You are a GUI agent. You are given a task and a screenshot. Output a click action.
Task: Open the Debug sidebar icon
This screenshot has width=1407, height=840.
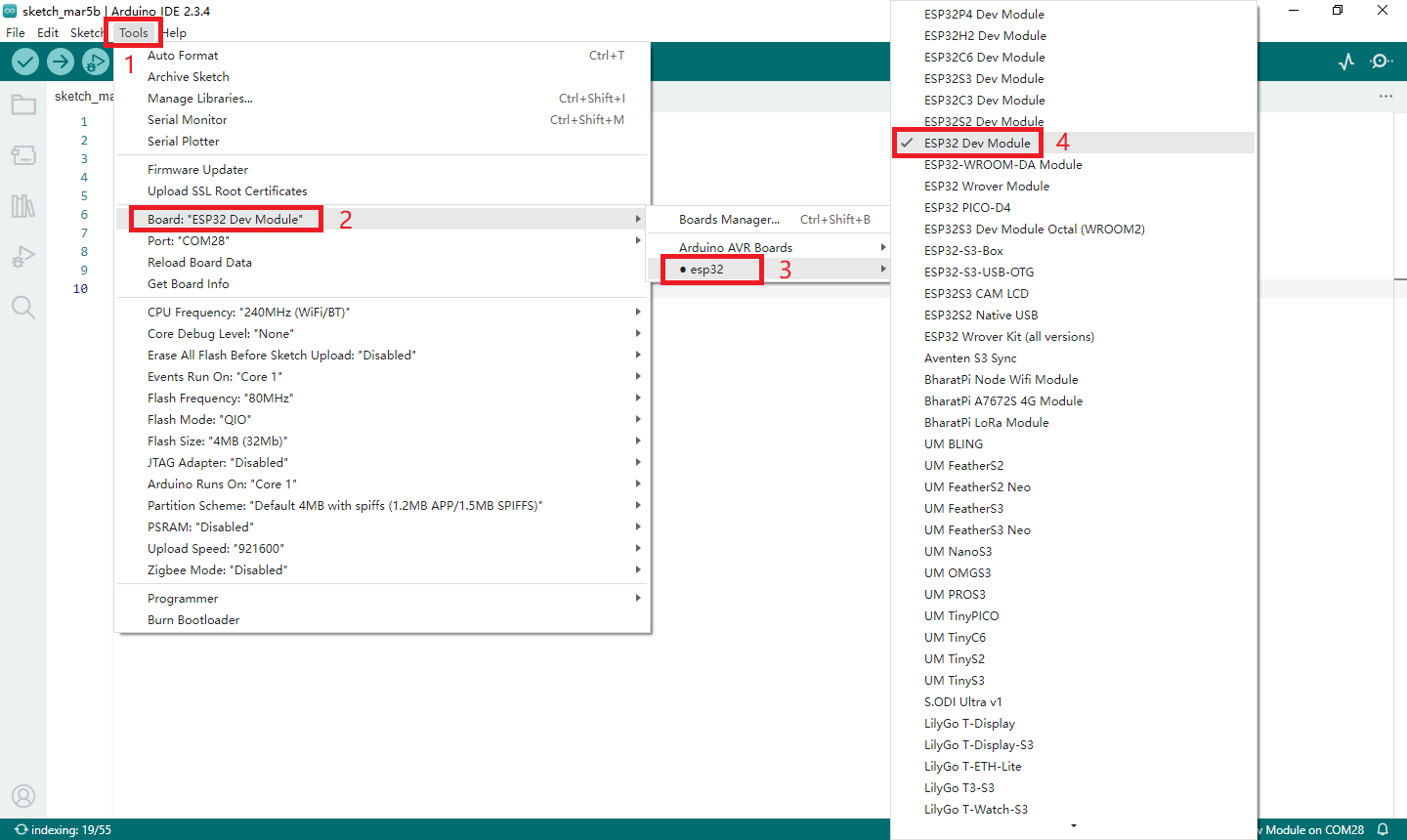tap(23, 257)
